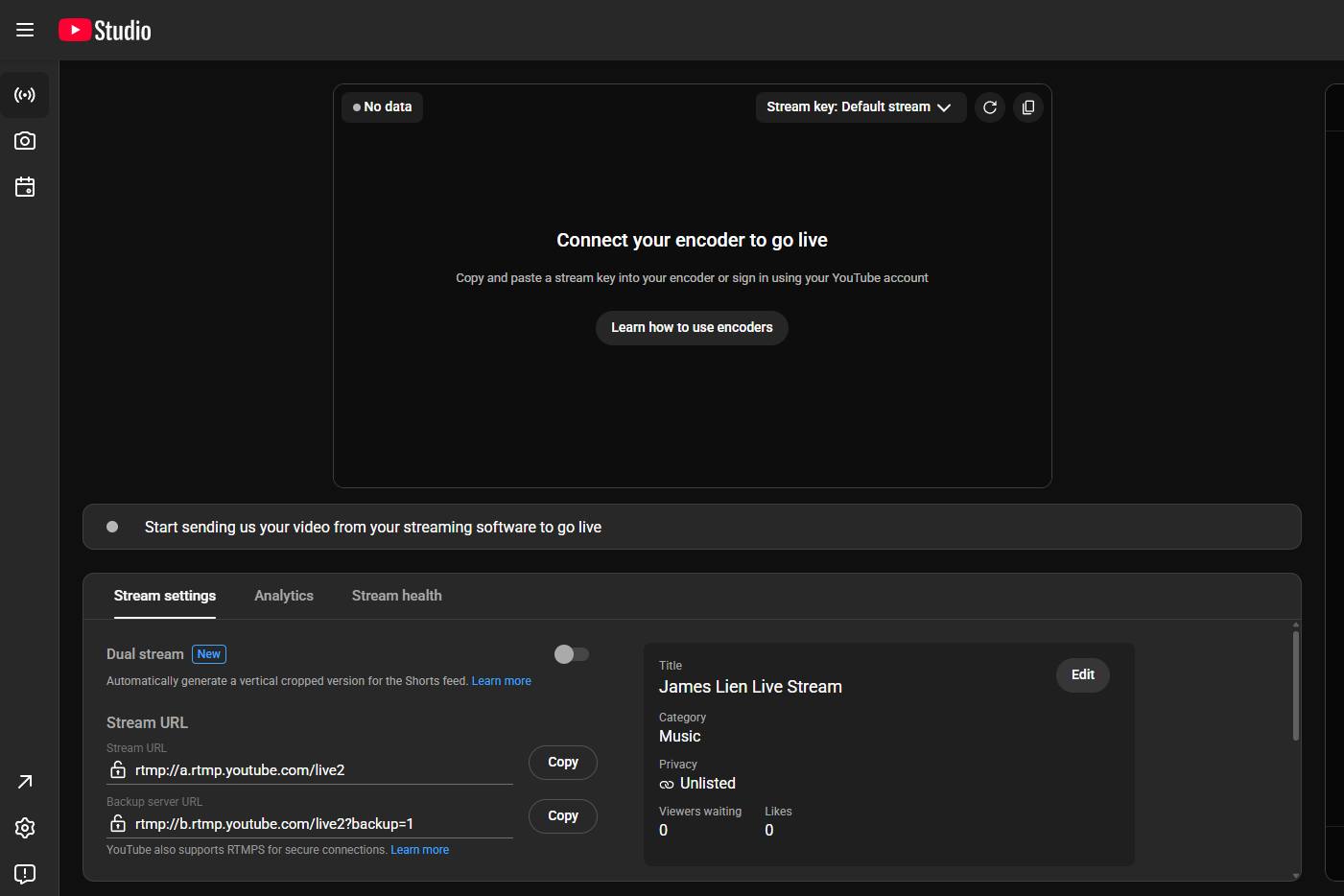
Task: Click the scroll down arrow of settings panel
Action: pyautogui.click(x=1296, y=876)
